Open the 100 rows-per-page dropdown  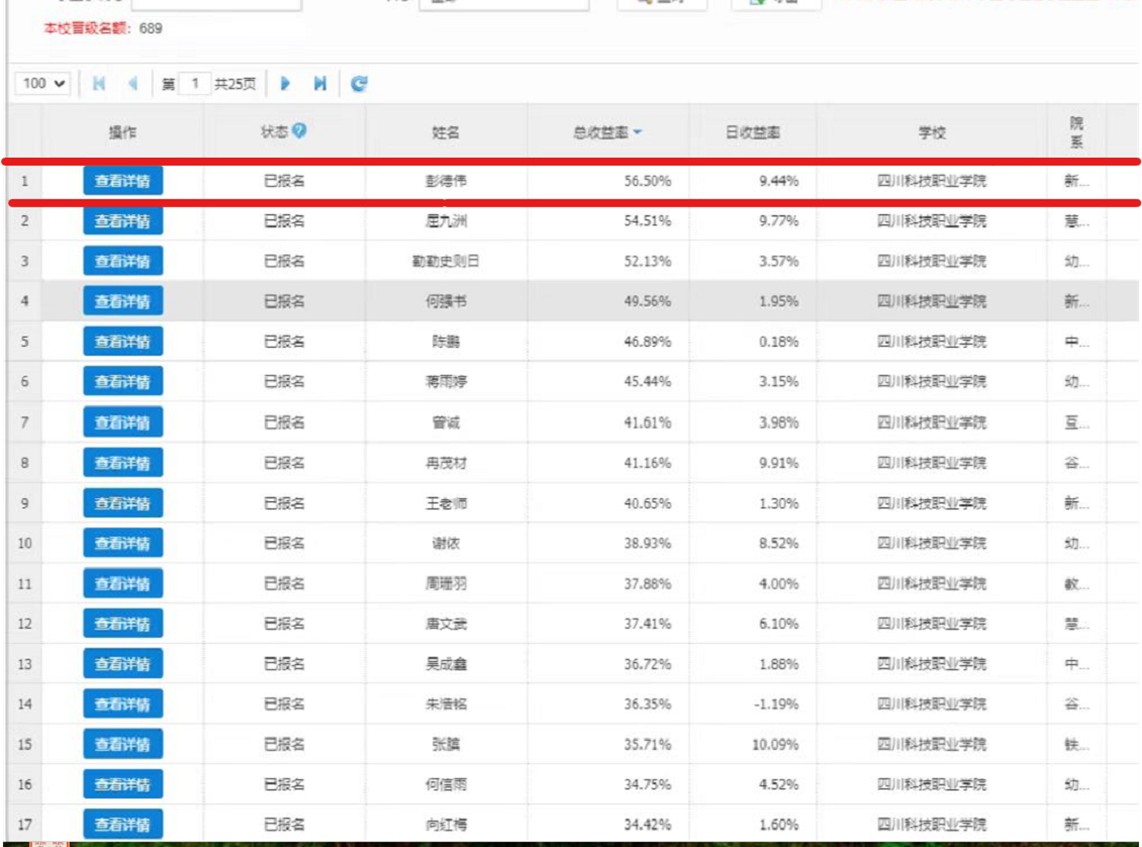(43, 84)
